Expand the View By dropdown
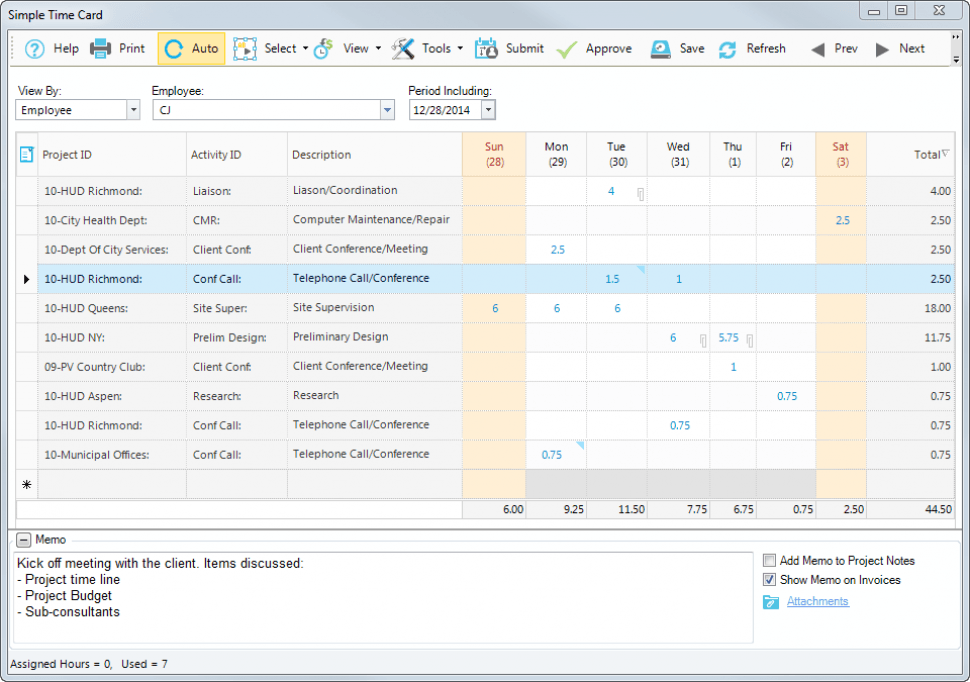The height and width of the screenshot is (682, 970). pos(133,110)
